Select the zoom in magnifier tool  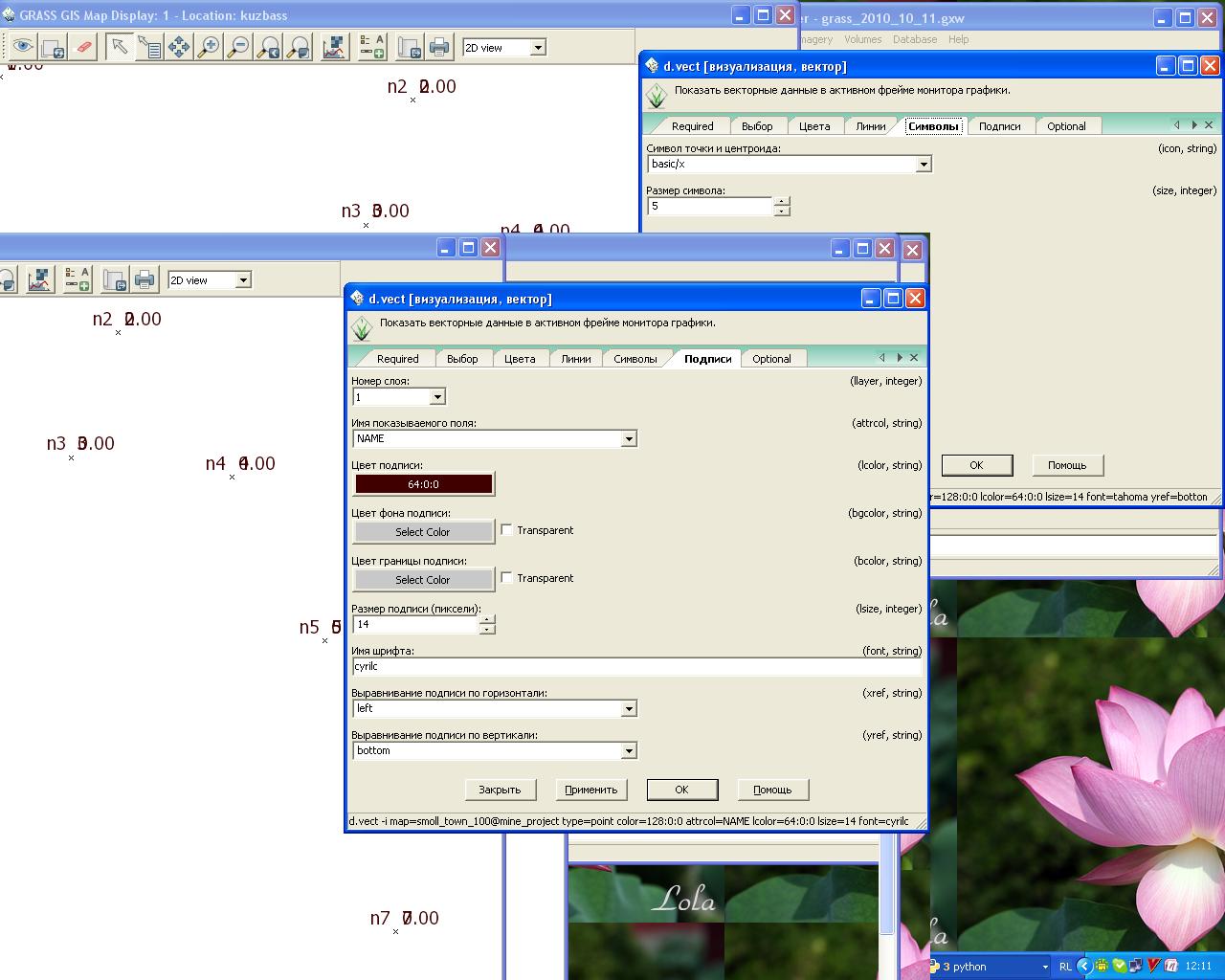click(209, 47)
